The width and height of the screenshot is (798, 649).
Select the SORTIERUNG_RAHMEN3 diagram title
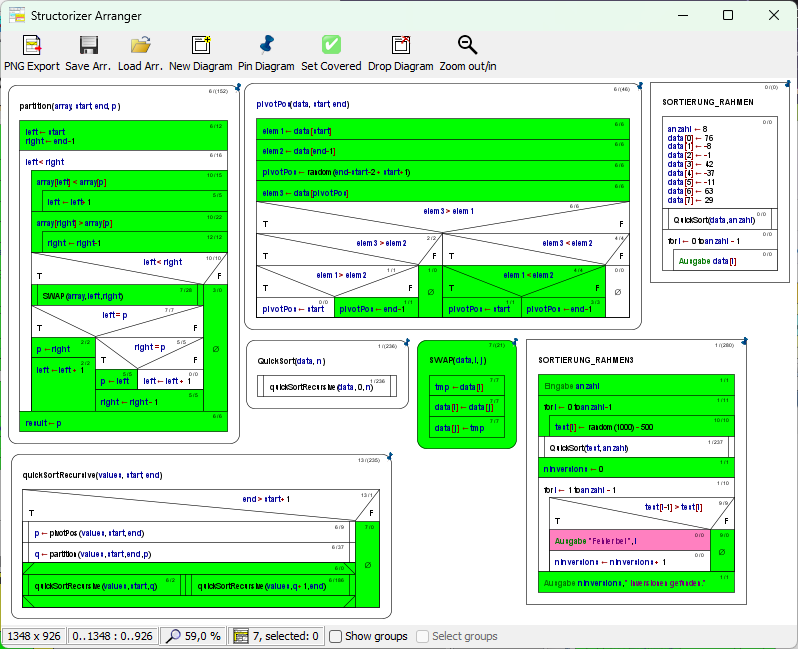click(586, 360)
